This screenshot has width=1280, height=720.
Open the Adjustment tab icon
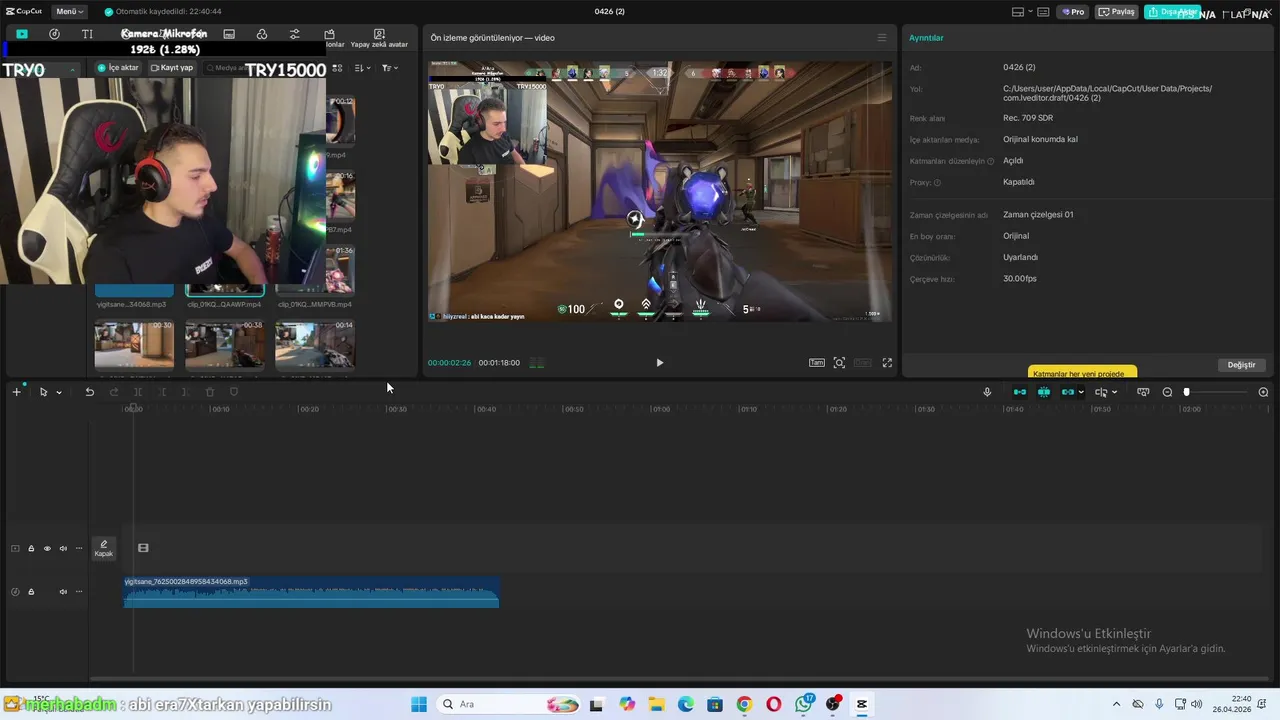point(295,34)
